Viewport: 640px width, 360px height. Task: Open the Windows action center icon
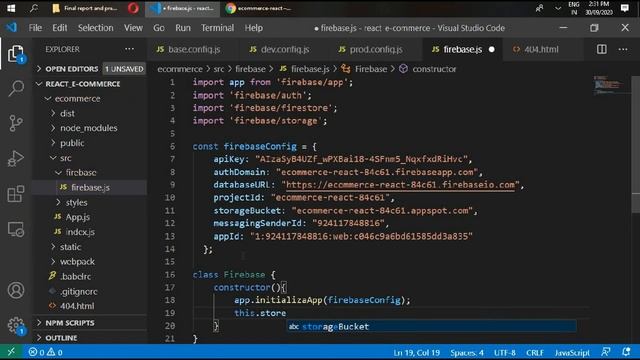tap(624, 8)
